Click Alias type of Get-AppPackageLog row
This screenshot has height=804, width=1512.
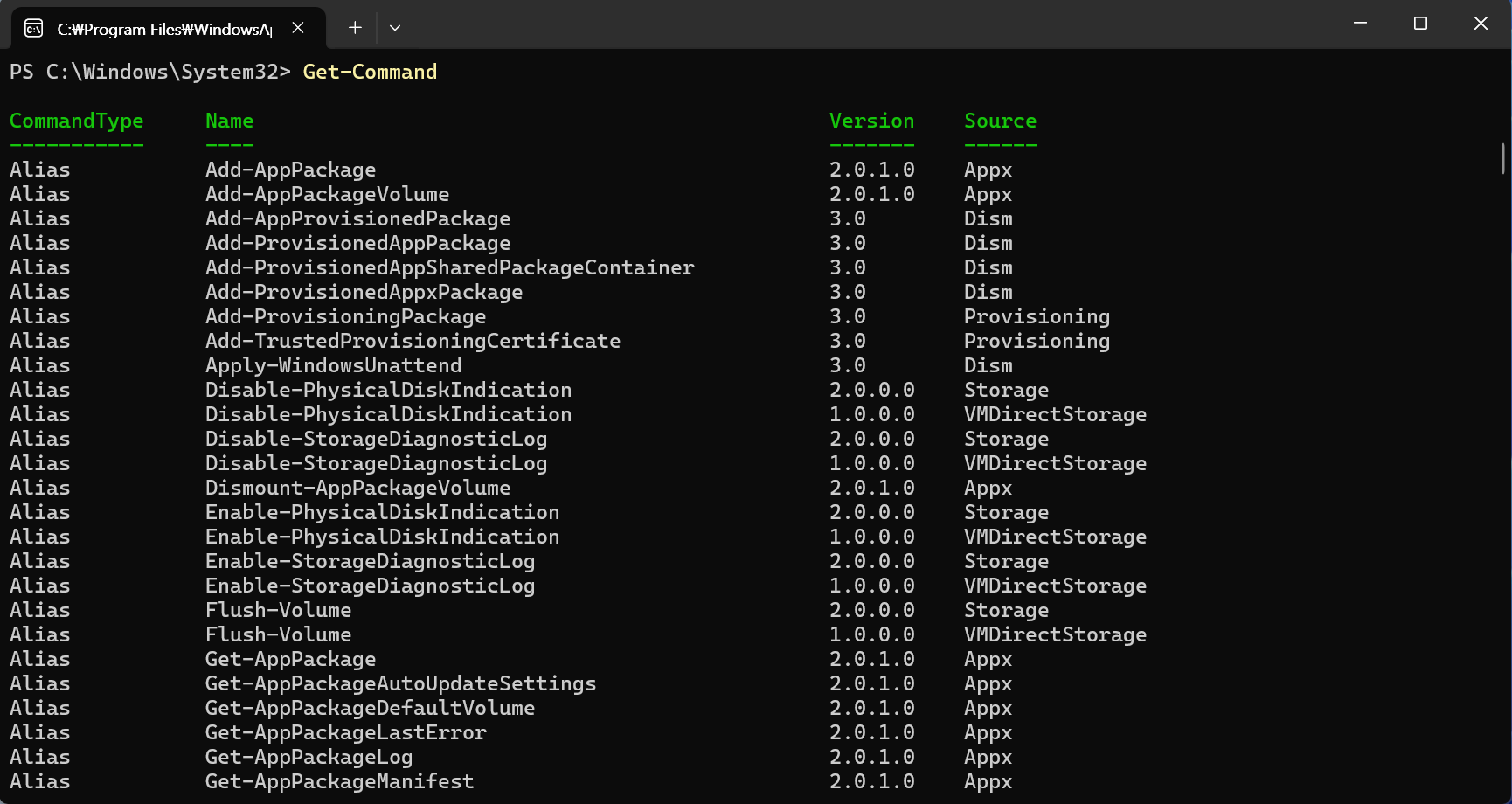tap(40, 757)
